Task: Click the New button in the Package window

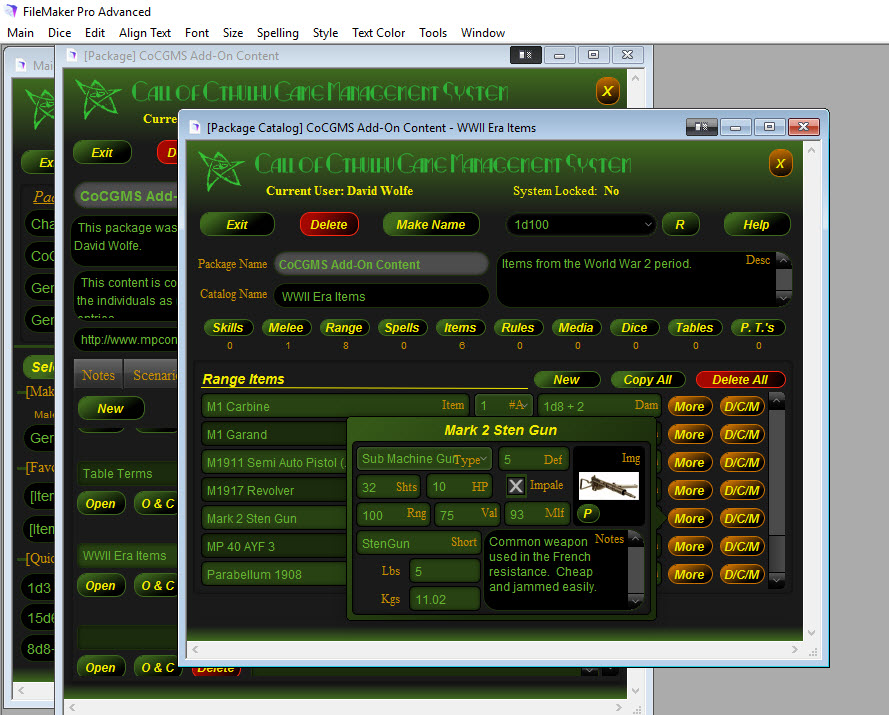Action: click(x=111, y=408)
